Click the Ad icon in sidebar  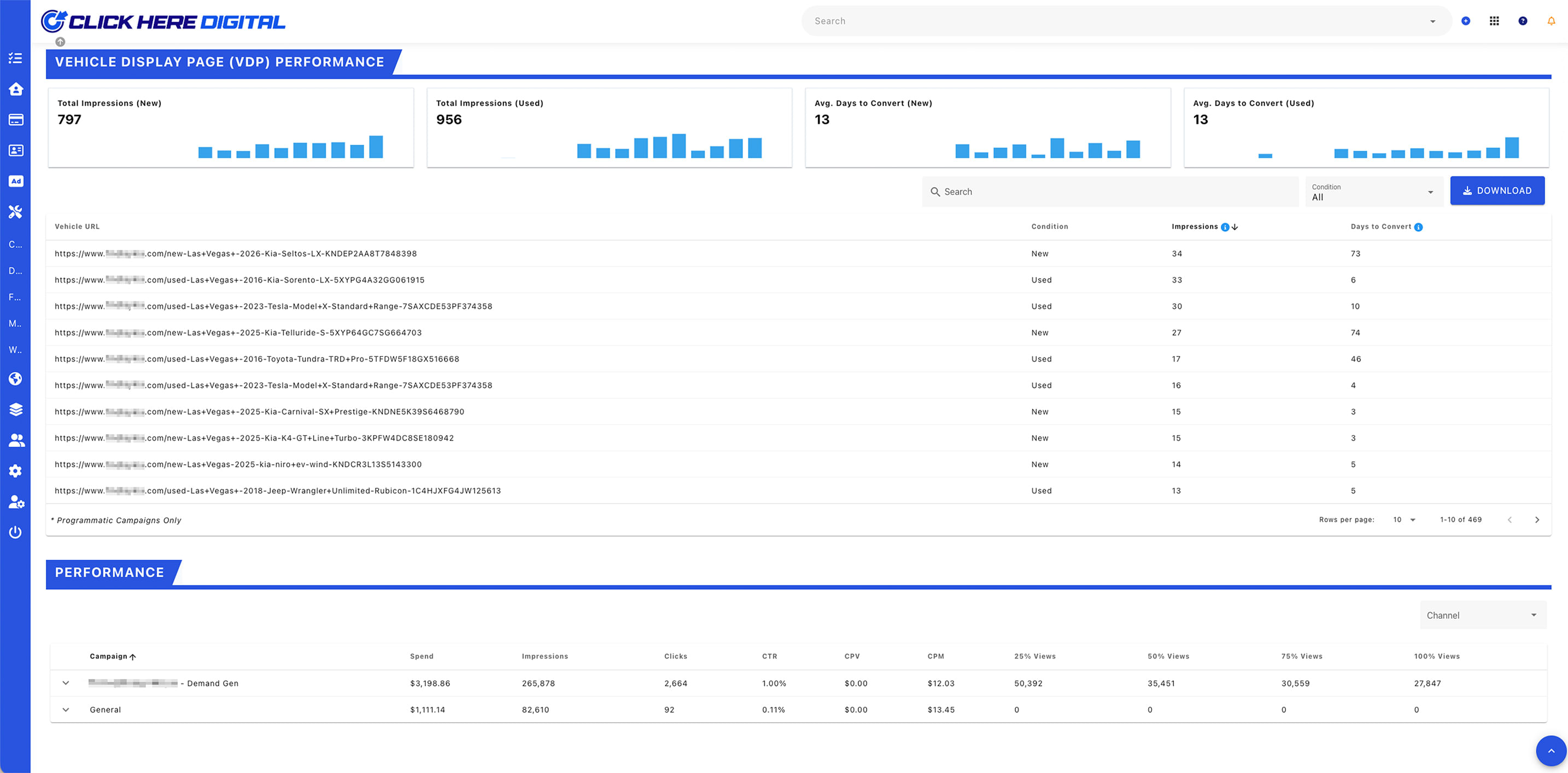pos(16,181)
